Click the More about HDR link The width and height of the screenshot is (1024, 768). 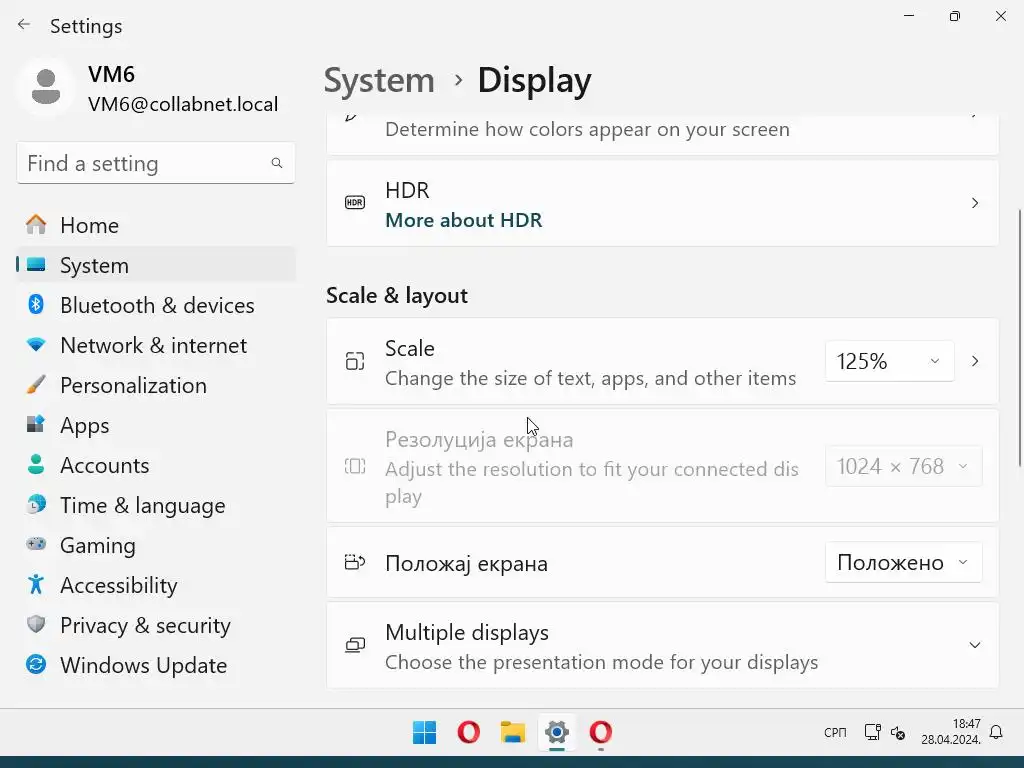click(x=463, y=220)
